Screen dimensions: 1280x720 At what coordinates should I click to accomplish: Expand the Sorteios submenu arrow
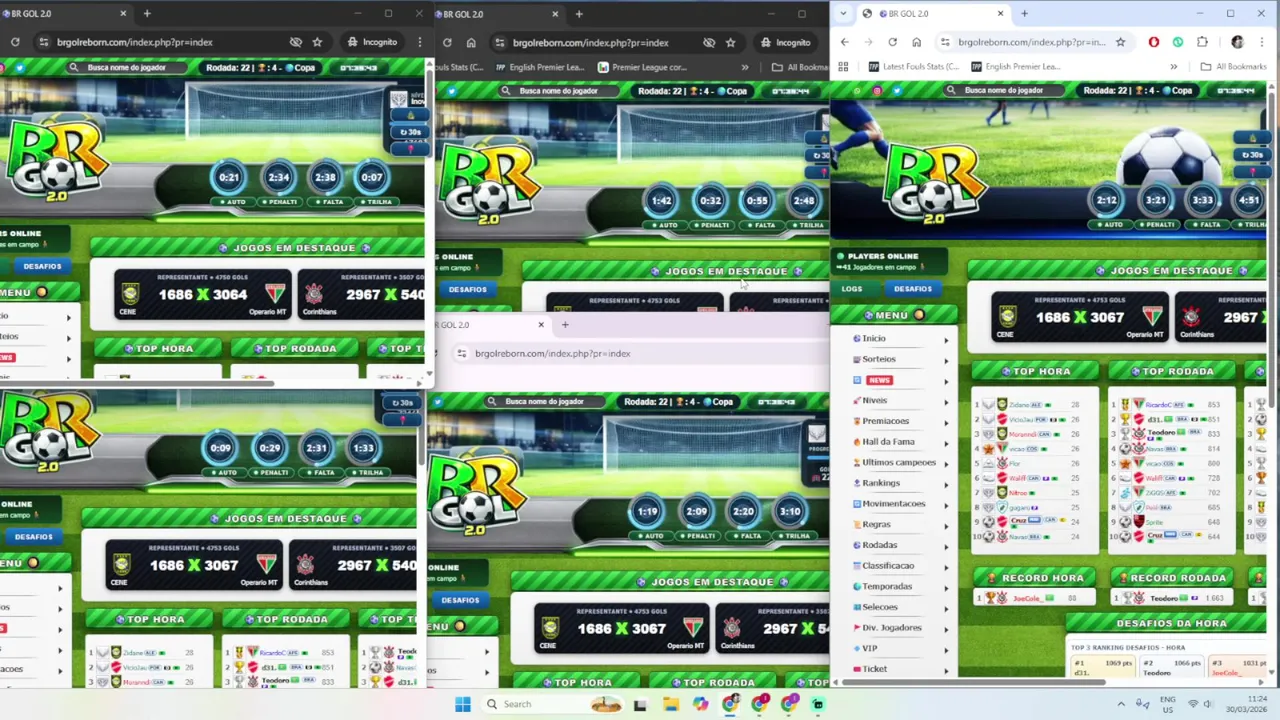(945, 359)
